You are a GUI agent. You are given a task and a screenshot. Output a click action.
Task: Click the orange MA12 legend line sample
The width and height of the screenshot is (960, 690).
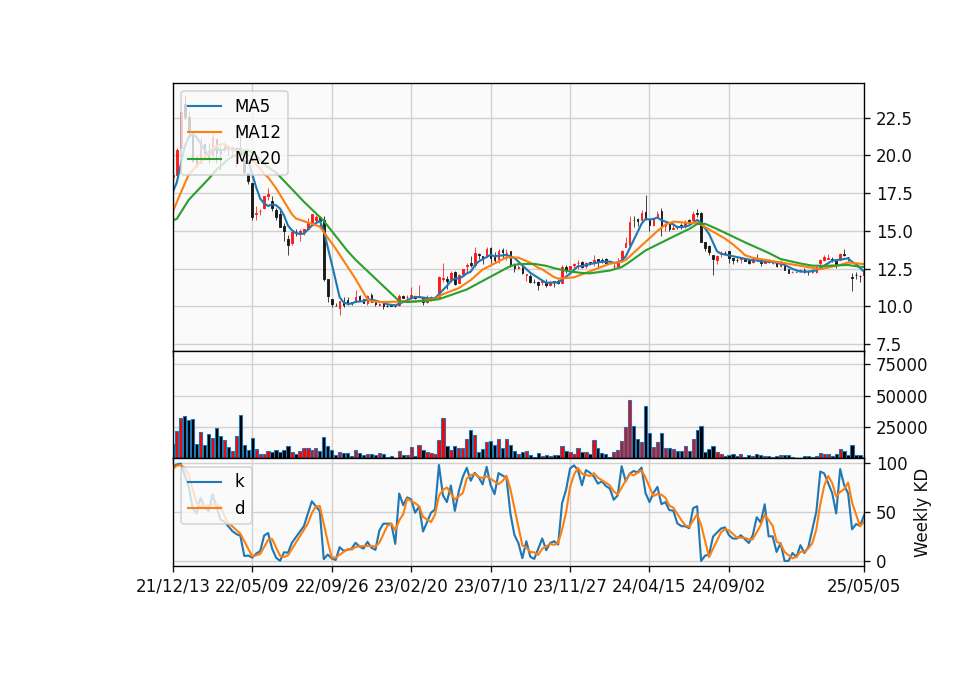point(204,132)
